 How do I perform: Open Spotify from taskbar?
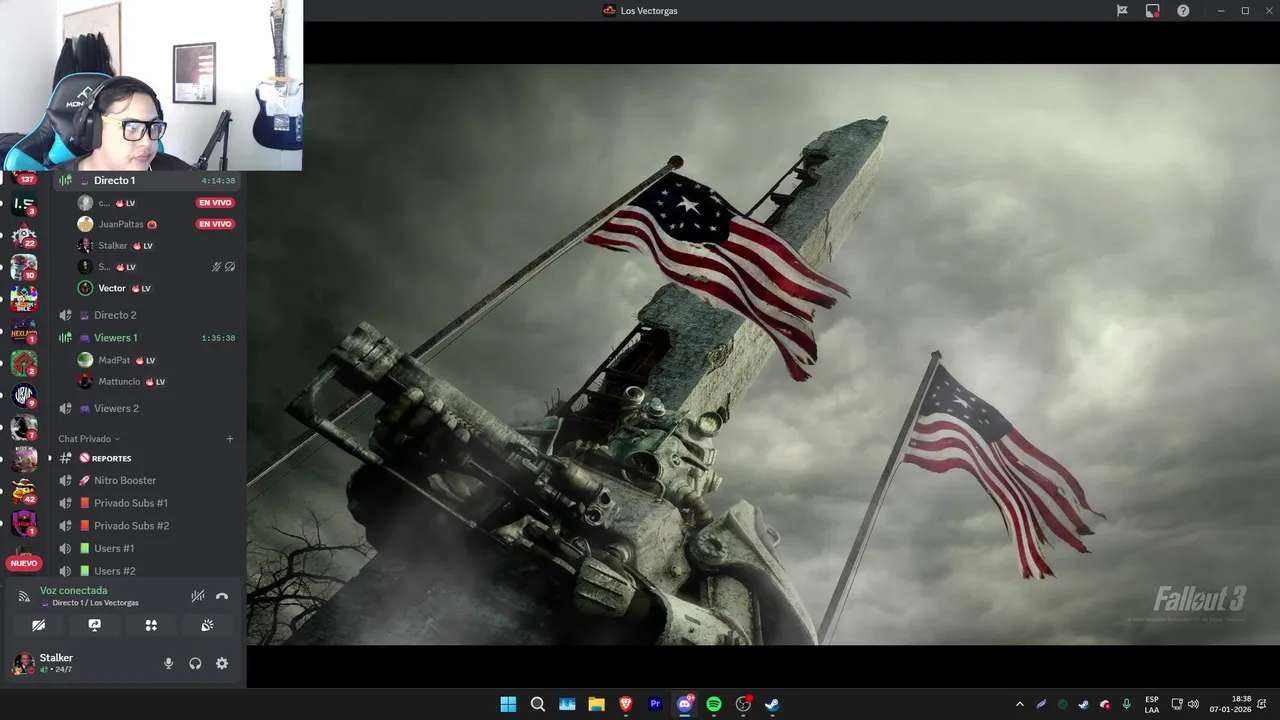714,704
